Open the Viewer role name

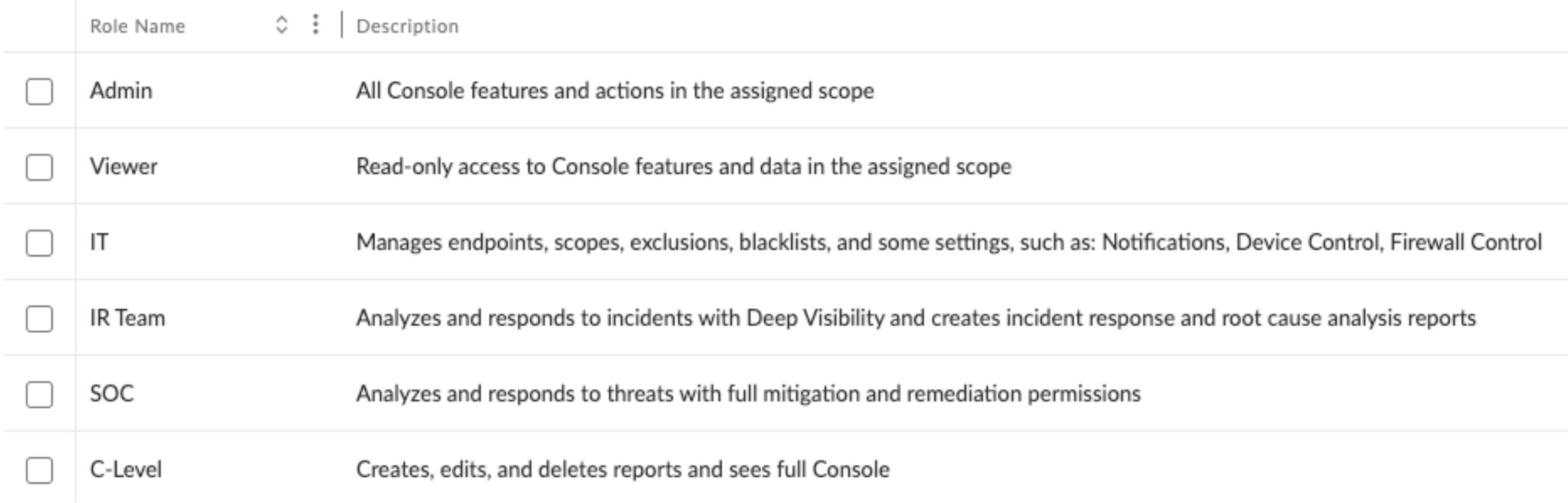[124, 167]
